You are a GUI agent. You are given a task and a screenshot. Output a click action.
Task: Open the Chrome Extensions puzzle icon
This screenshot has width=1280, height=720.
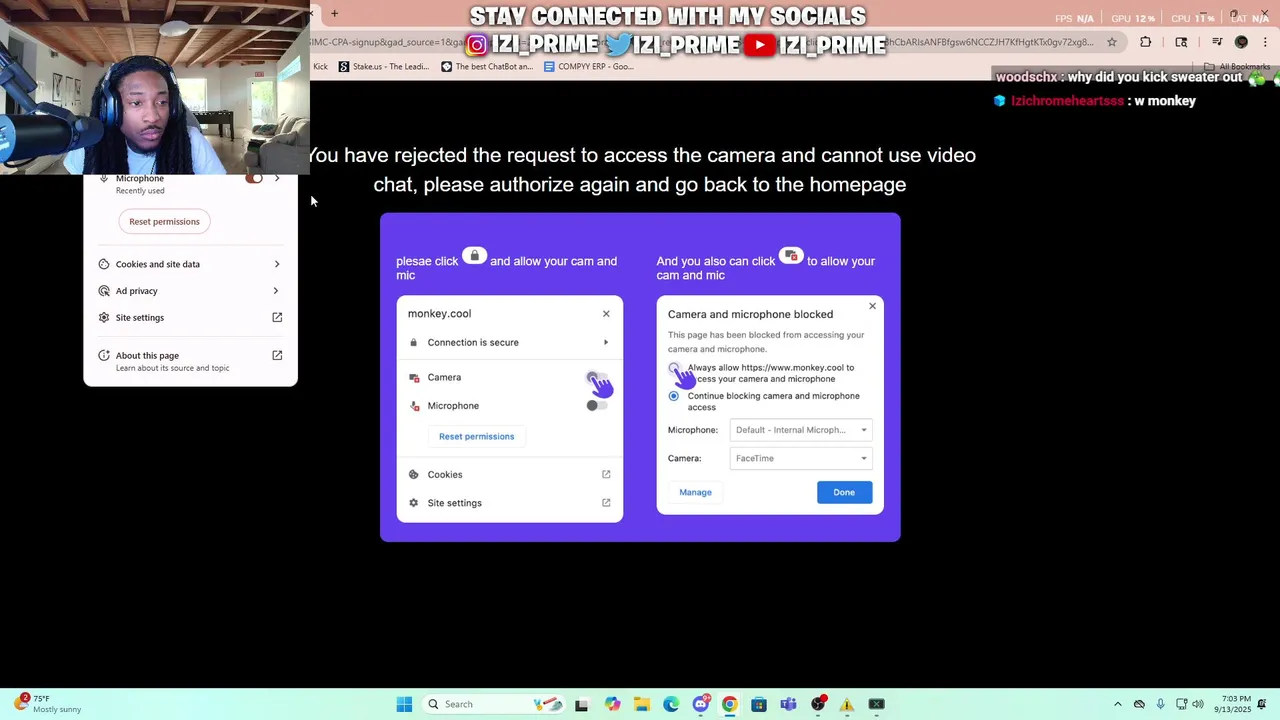pyautogui.click(x=1146, y=42)
